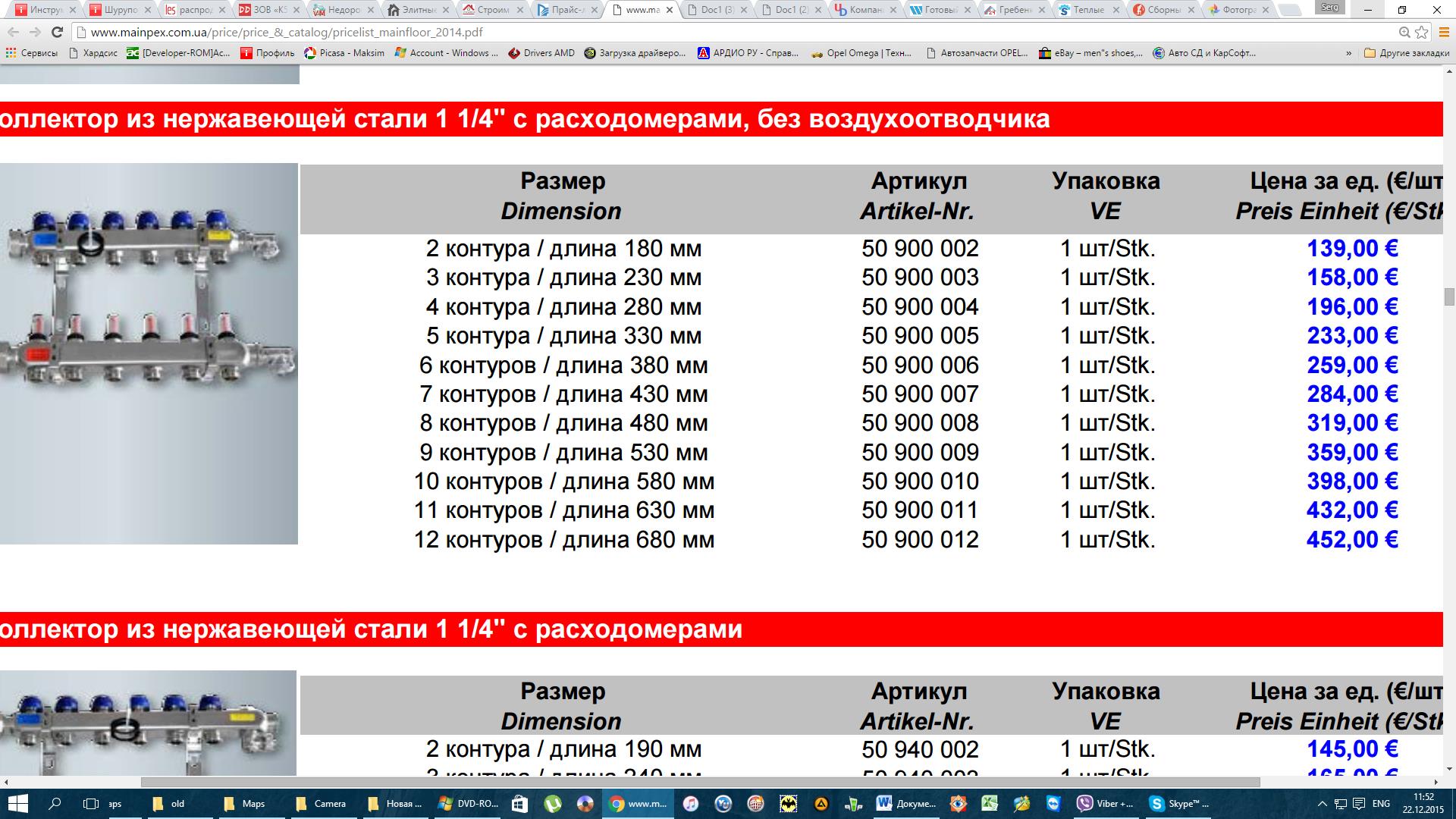
Task: Click the horizontal scrollbar thumb
Action: [x=701, y=782]
